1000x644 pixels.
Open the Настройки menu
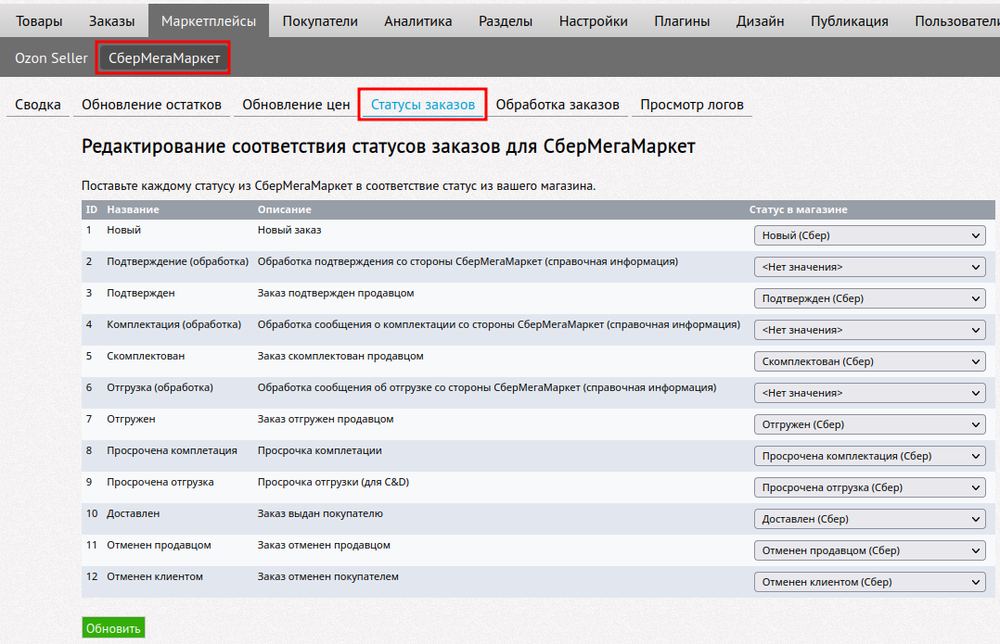[593, 21]
